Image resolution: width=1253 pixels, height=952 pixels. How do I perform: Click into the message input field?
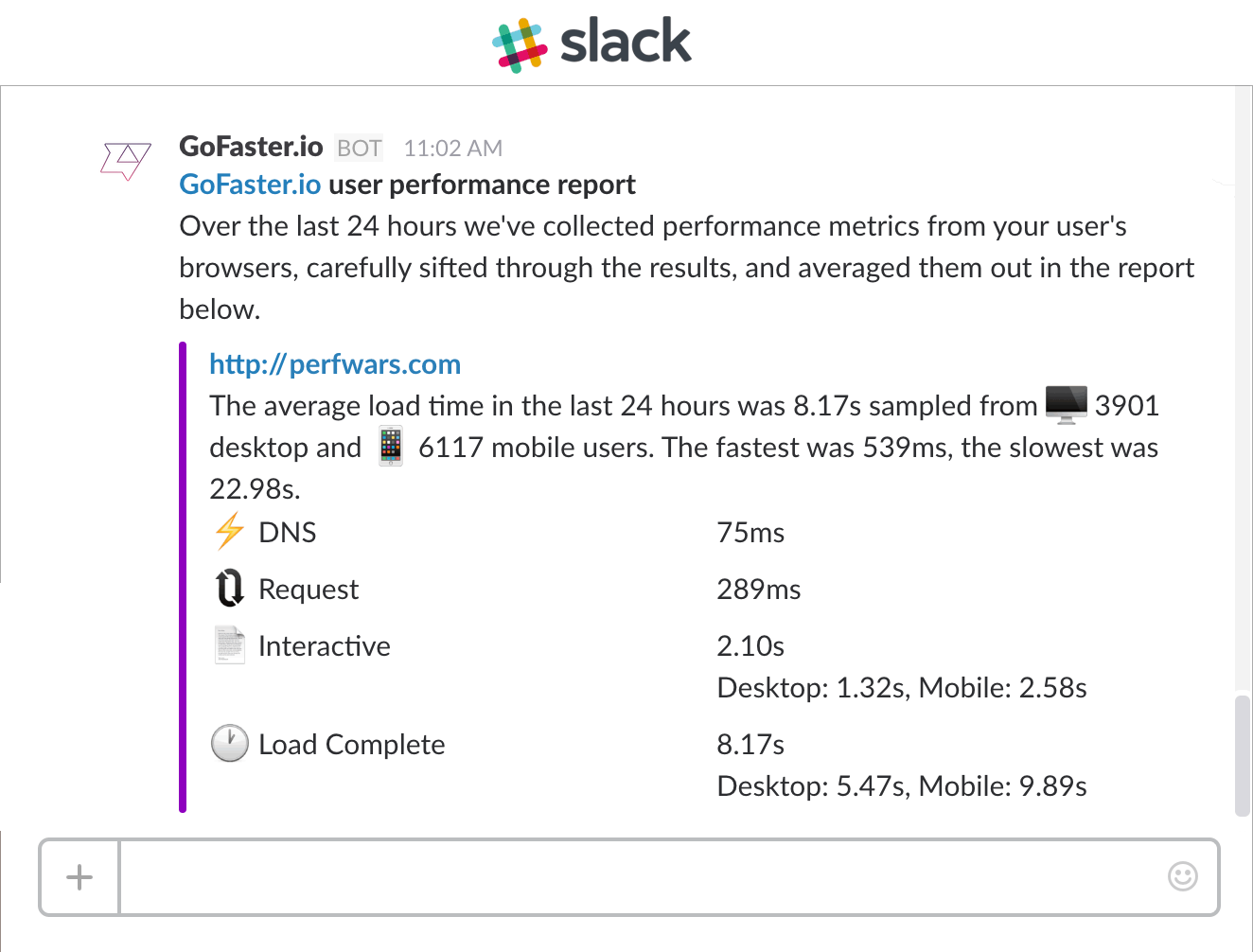pyautogui.click(x=644, y=877)
